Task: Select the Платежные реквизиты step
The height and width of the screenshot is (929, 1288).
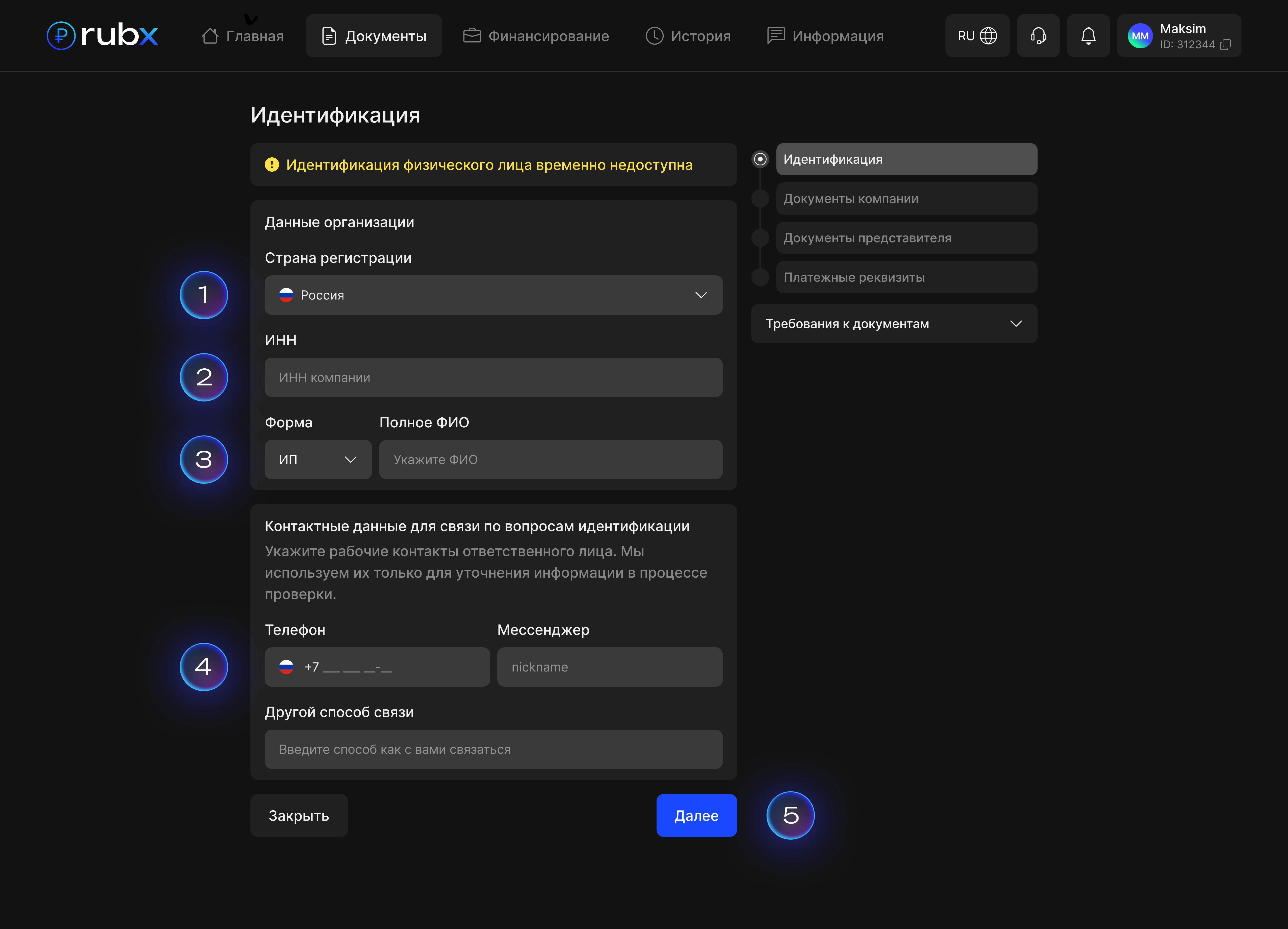Action: point(906,277)
